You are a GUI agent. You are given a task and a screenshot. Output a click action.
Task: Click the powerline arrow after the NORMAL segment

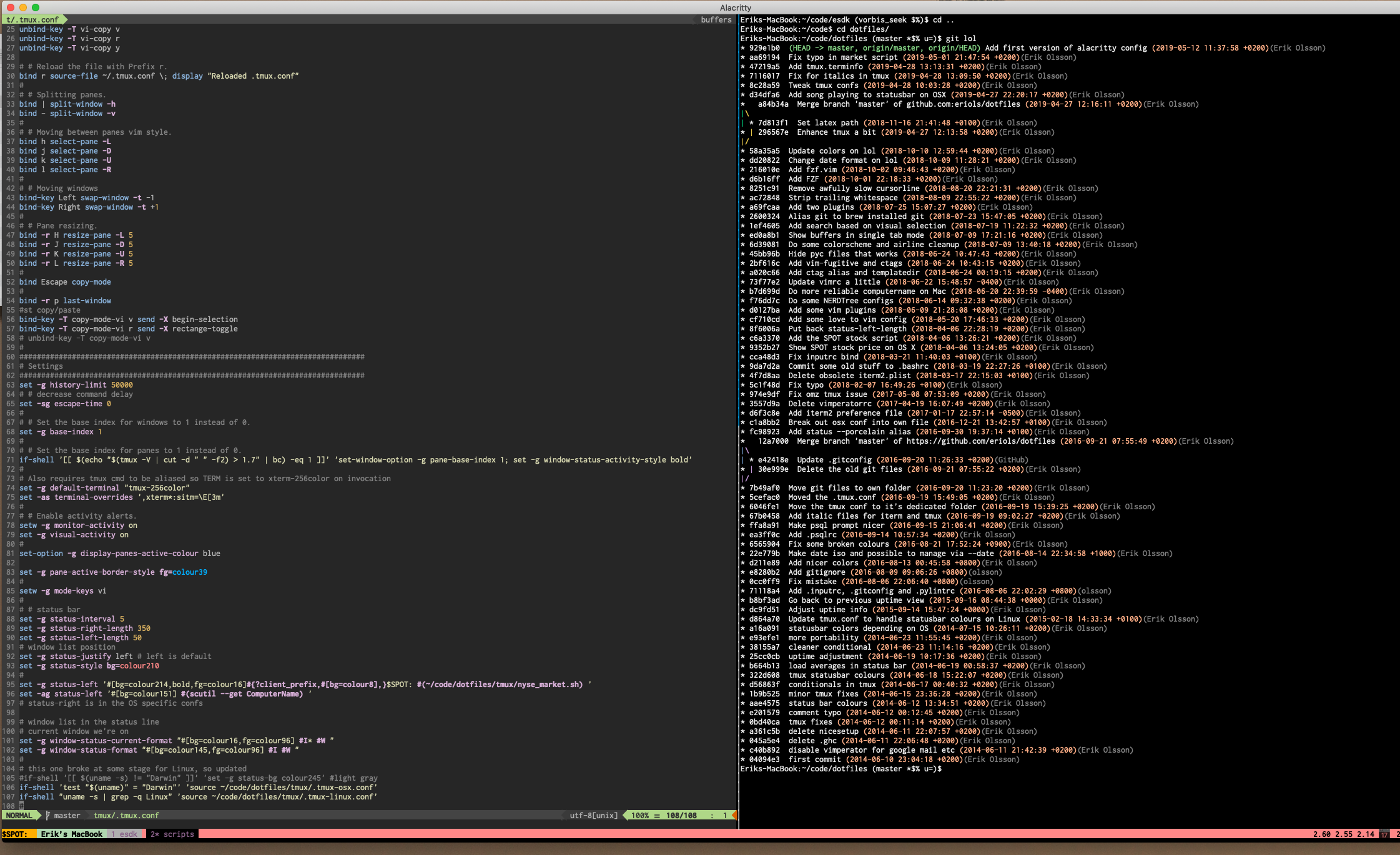tap(39, 815)
